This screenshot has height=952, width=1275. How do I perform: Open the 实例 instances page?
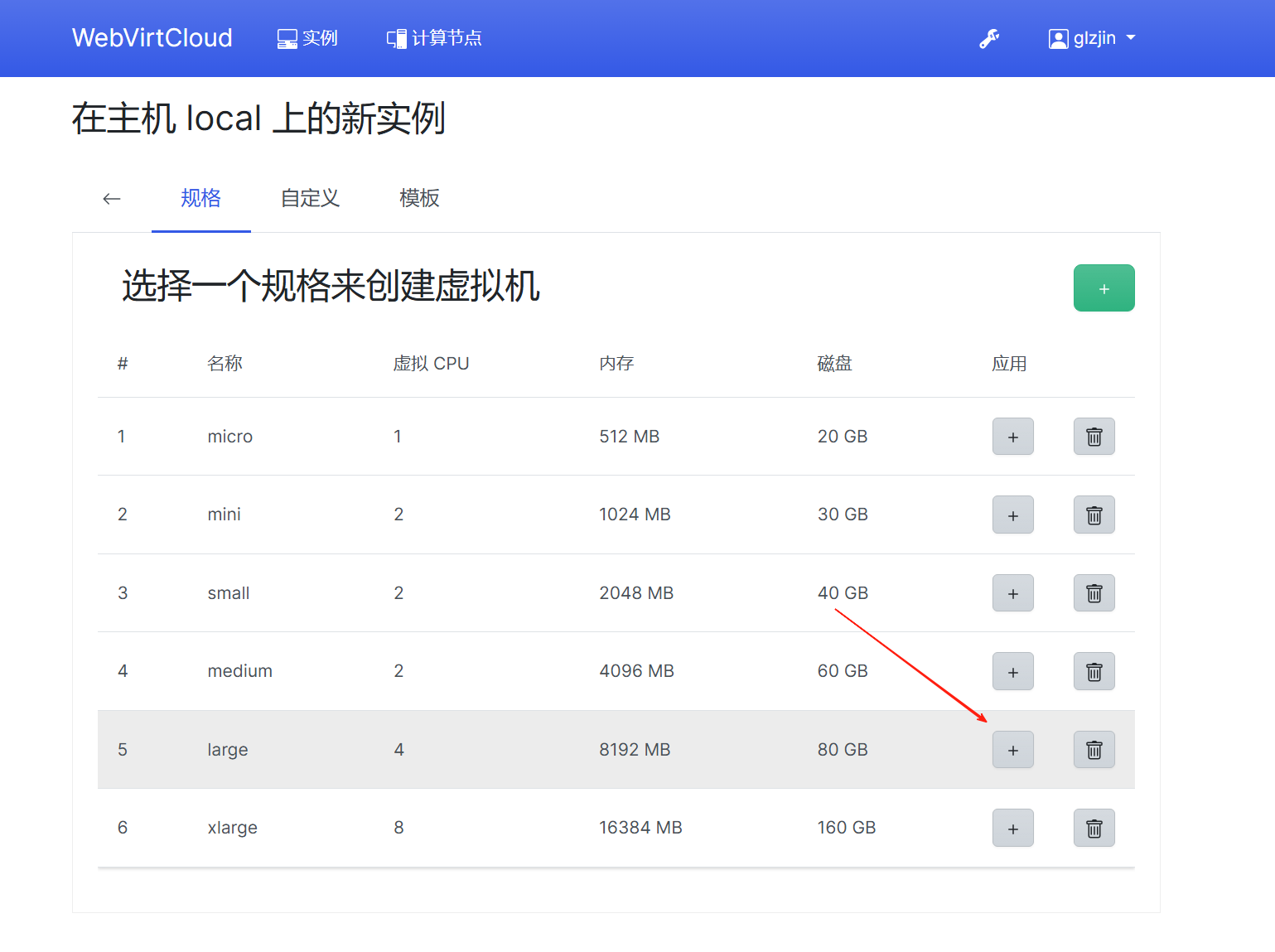pos(307,38)
